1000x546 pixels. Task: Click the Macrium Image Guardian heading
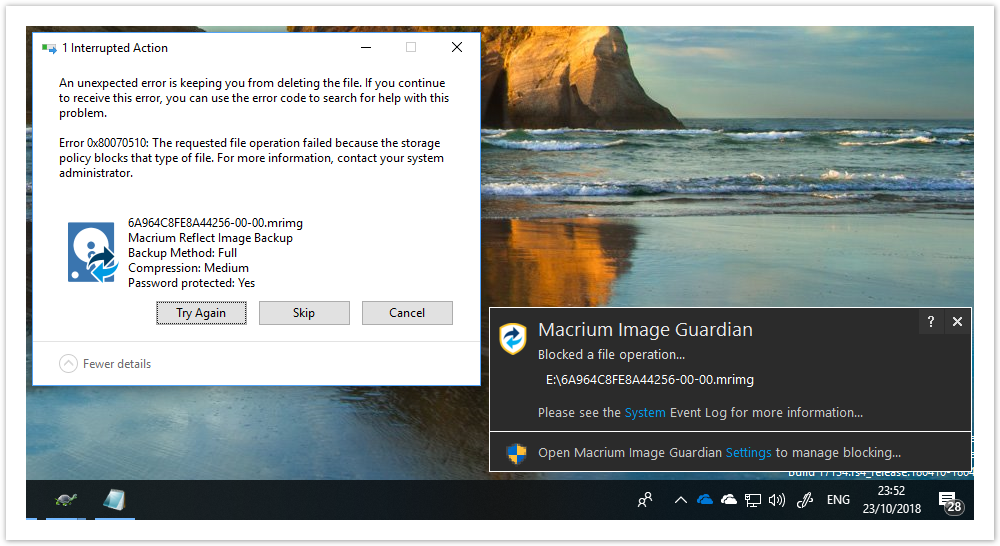point(645,330)
